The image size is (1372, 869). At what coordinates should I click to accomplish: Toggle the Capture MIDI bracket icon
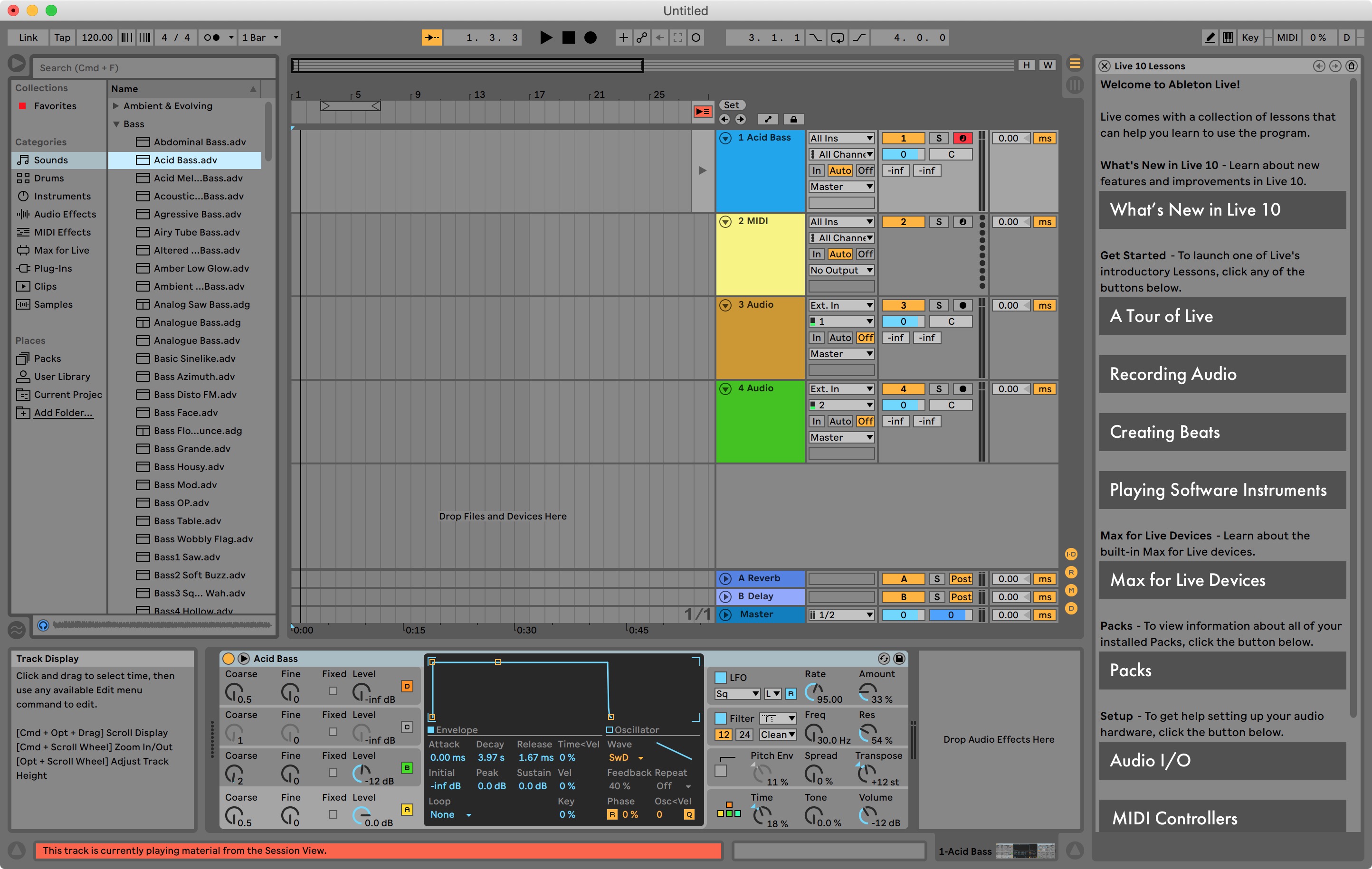677,38
